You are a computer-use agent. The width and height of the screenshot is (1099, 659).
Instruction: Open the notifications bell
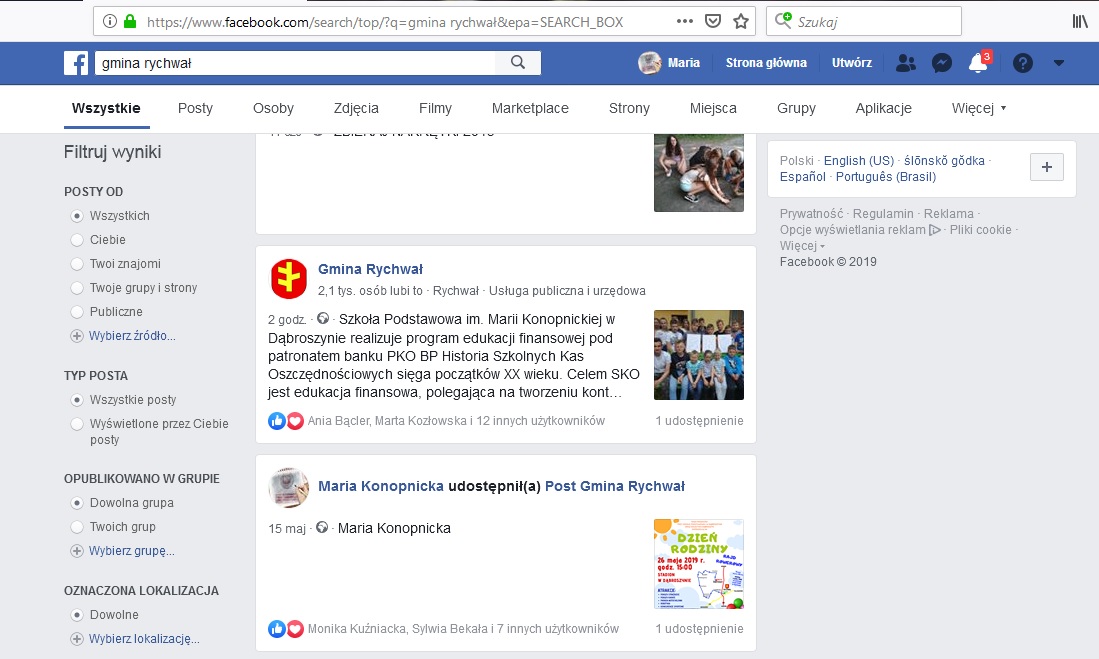pos(978,63)
